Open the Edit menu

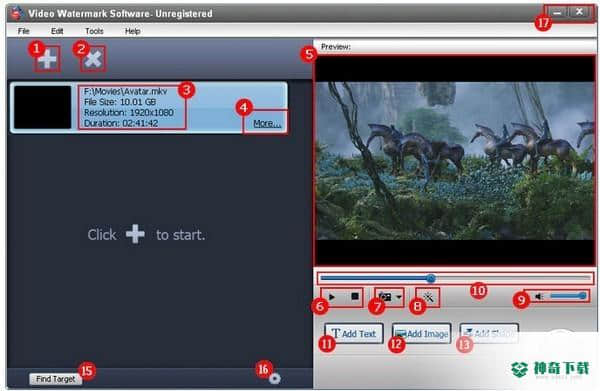coord(57,31)
